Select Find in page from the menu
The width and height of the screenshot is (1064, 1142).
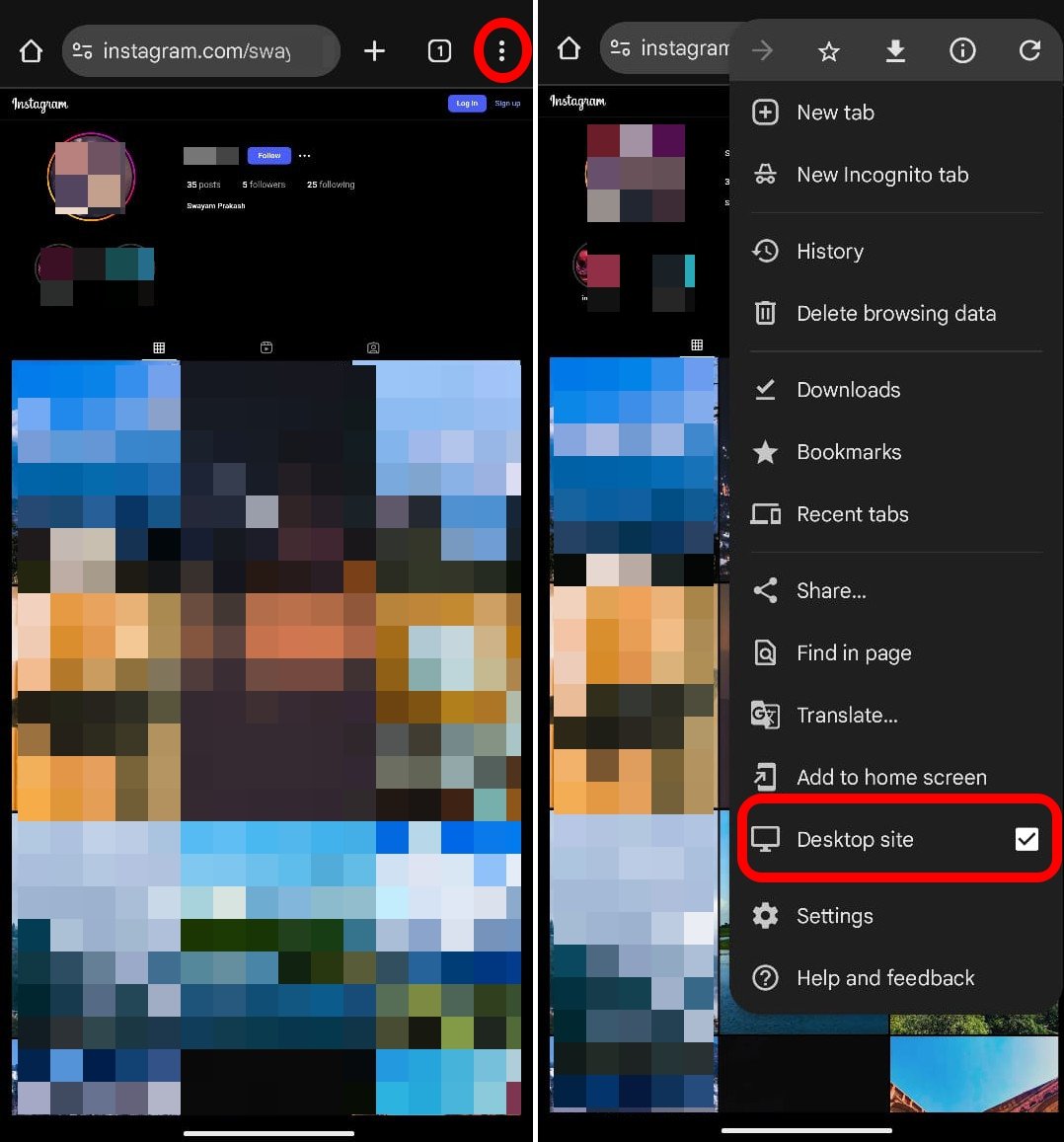[x=854, y=652]
